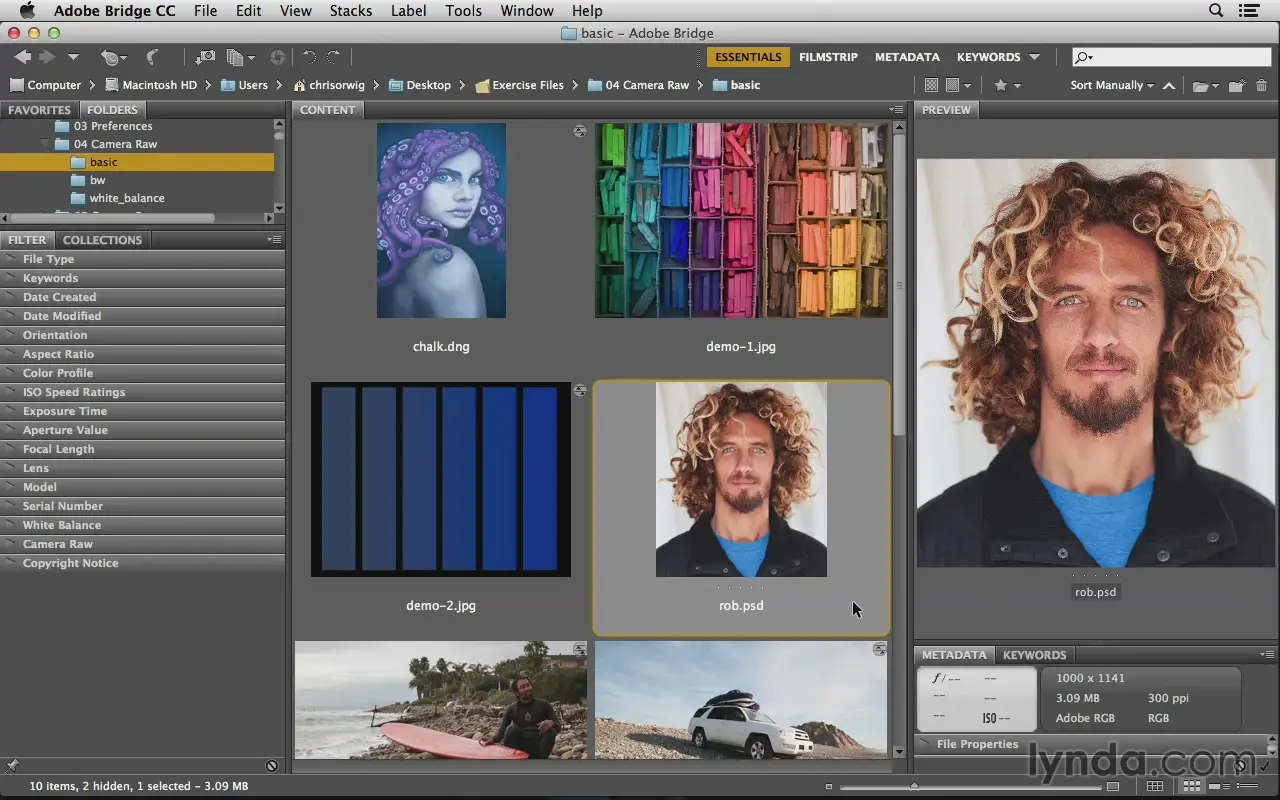This screenshot has width=1280, height=800.
Task: Expand the File Type filter section
Action: (48, 259)
